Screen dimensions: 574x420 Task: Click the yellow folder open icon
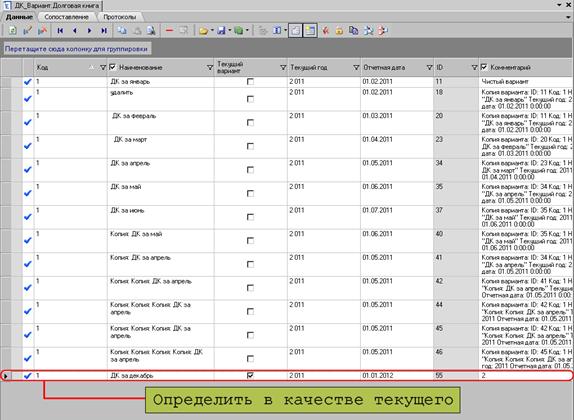[203, 31]
